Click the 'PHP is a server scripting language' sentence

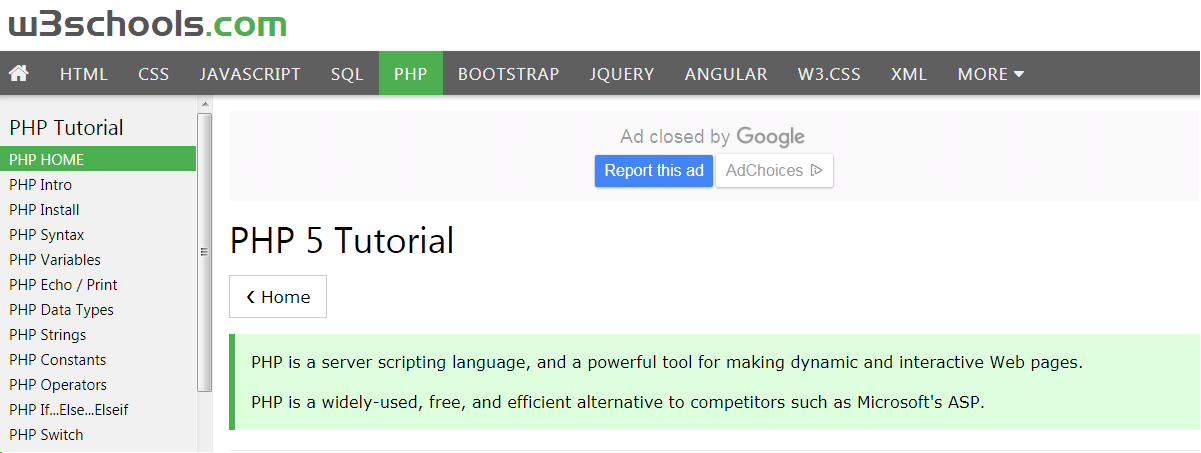[667, 362]
